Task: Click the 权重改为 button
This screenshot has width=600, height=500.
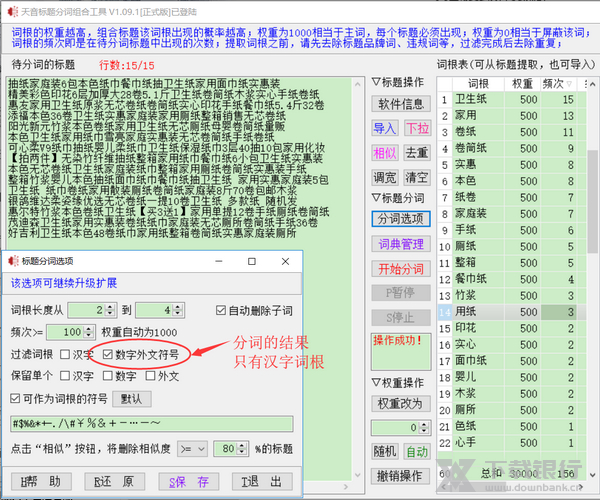Action: pos(401,404)
